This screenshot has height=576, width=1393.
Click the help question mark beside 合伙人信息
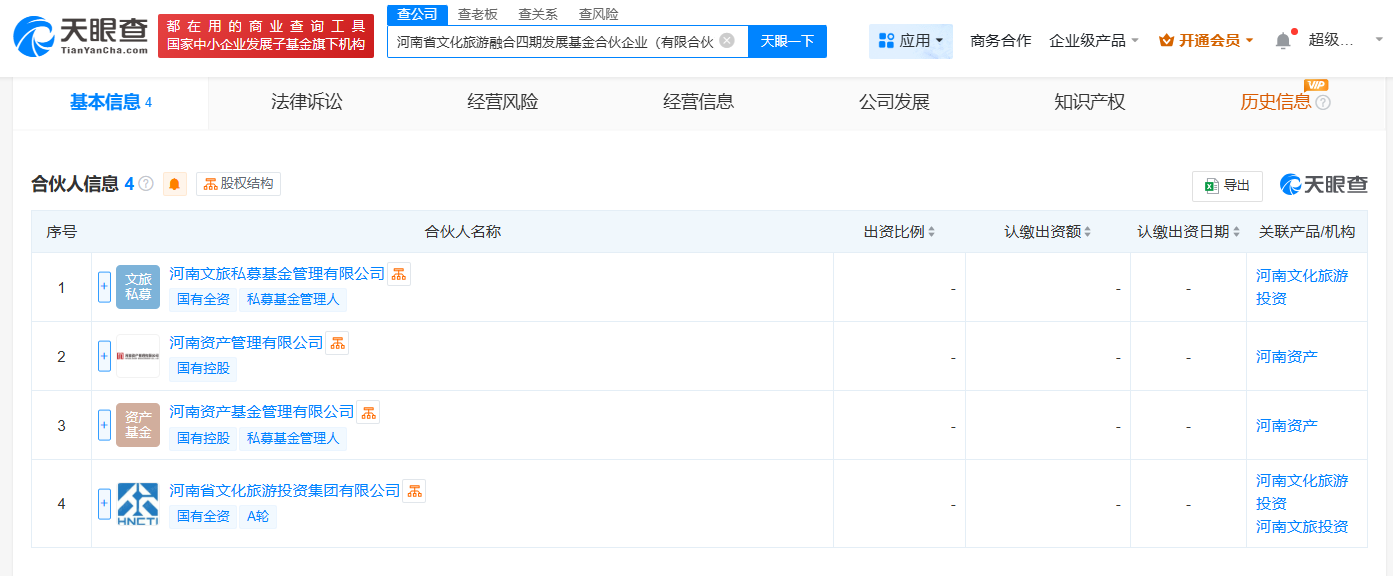[146, 184]
